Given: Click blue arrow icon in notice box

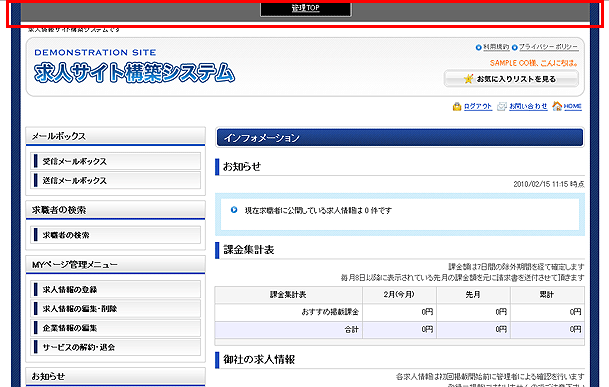Looking at the screenshot, I should point(234,210).
